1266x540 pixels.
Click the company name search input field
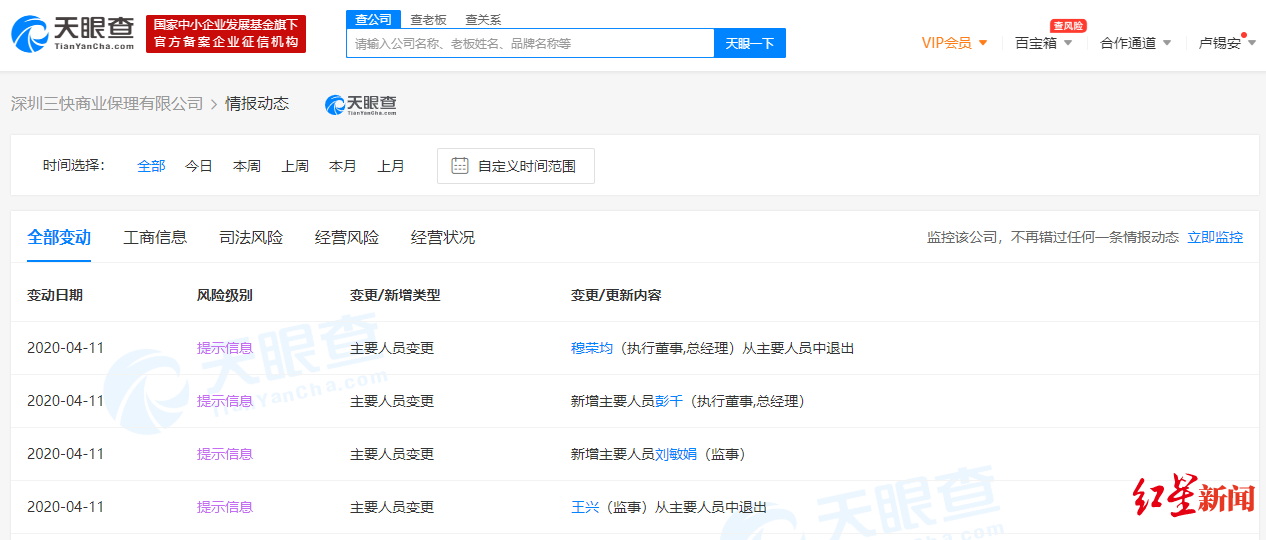pyautogui.click(x=530, y=43)
